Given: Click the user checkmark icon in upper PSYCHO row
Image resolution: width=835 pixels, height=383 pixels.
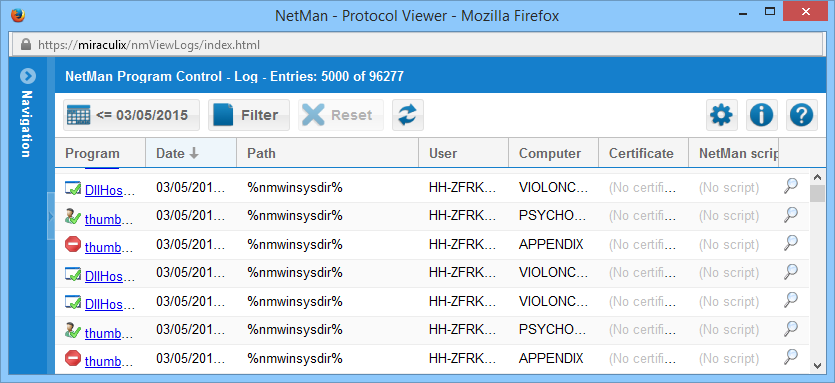Looking at the screenshot, I should click(x=73, y=216).
